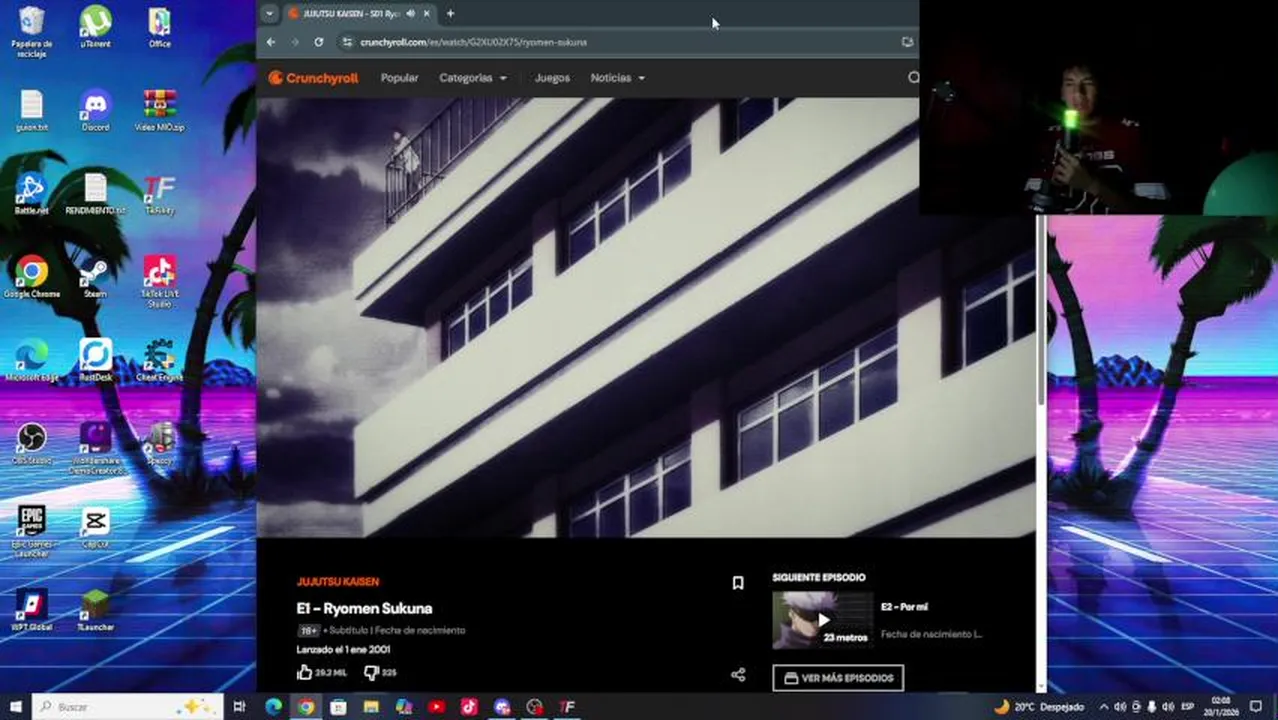Dislike the episode with thumbs down
Screen dimensions: 1278x720
[x=371, y=673]
